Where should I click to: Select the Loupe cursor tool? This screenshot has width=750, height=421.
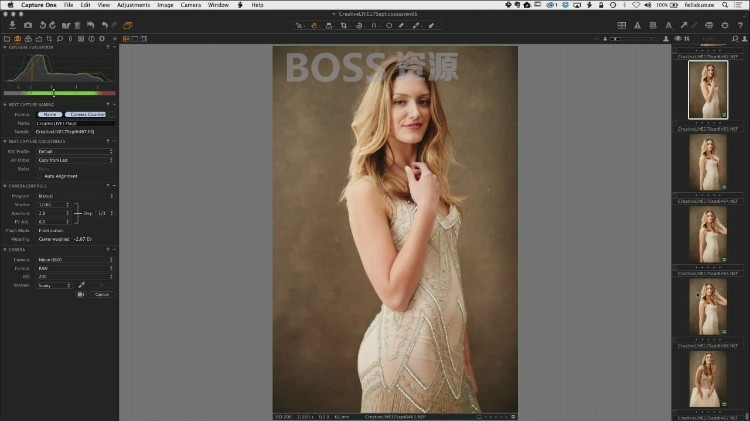pos(329,25)
